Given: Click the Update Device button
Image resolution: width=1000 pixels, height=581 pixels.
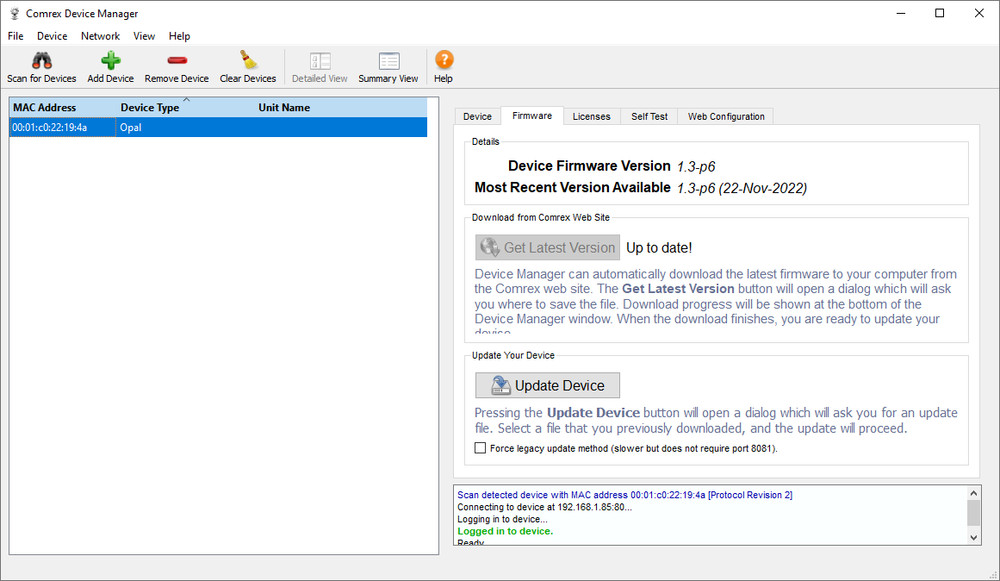Looking at the screenshot, I should click(x=547, y=385).
